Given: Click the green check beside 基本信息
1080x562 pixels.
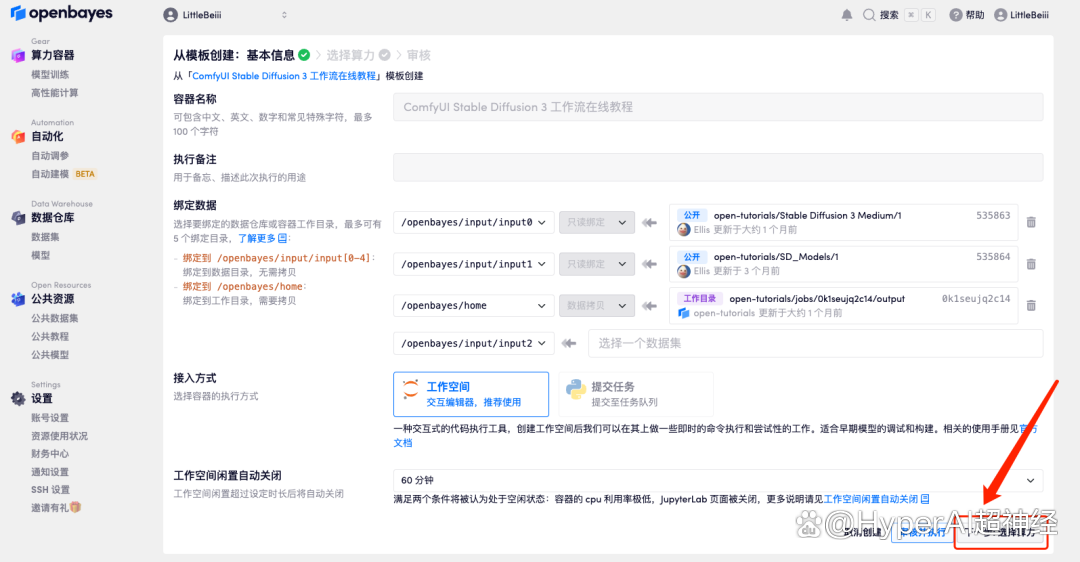Looking at the screenshot, I should (304, 54).
